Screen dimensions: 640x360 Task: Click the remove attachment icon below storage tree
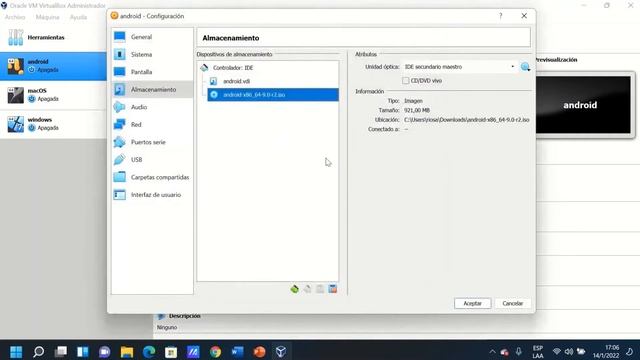point(333,289)
